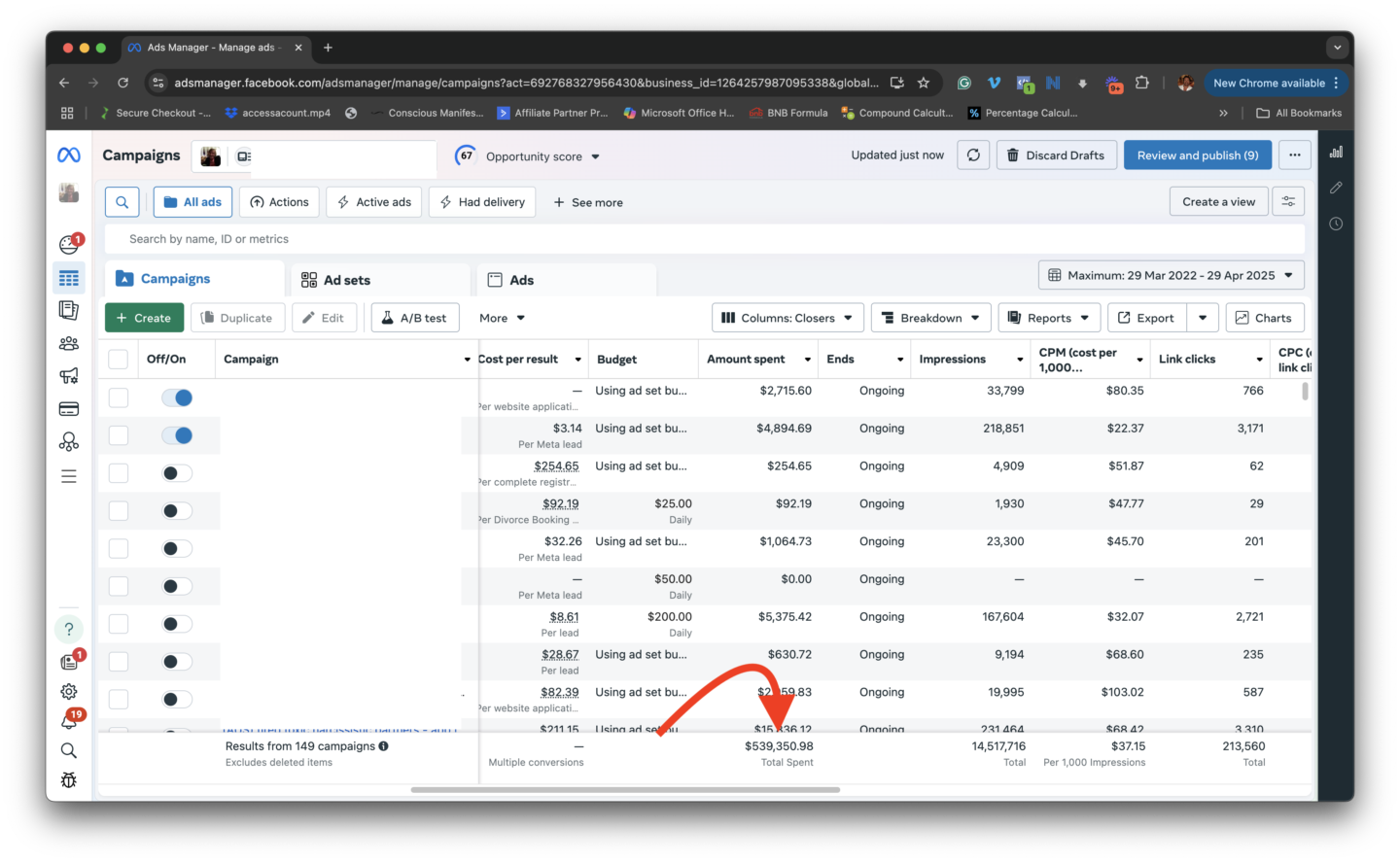Open the bar chart icon in right panel
Screen dimensions: 1400x862
tap(1336, 152)
